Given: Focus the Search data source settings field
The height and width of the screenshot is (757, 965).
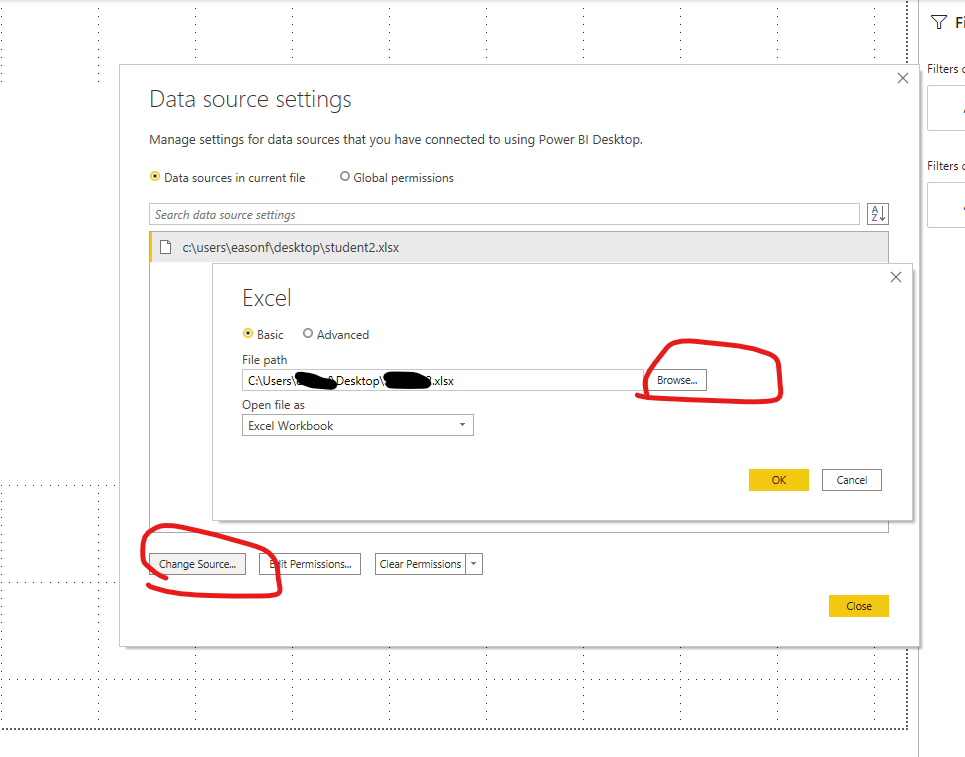Looking at the screenshot, I should 504,214.
